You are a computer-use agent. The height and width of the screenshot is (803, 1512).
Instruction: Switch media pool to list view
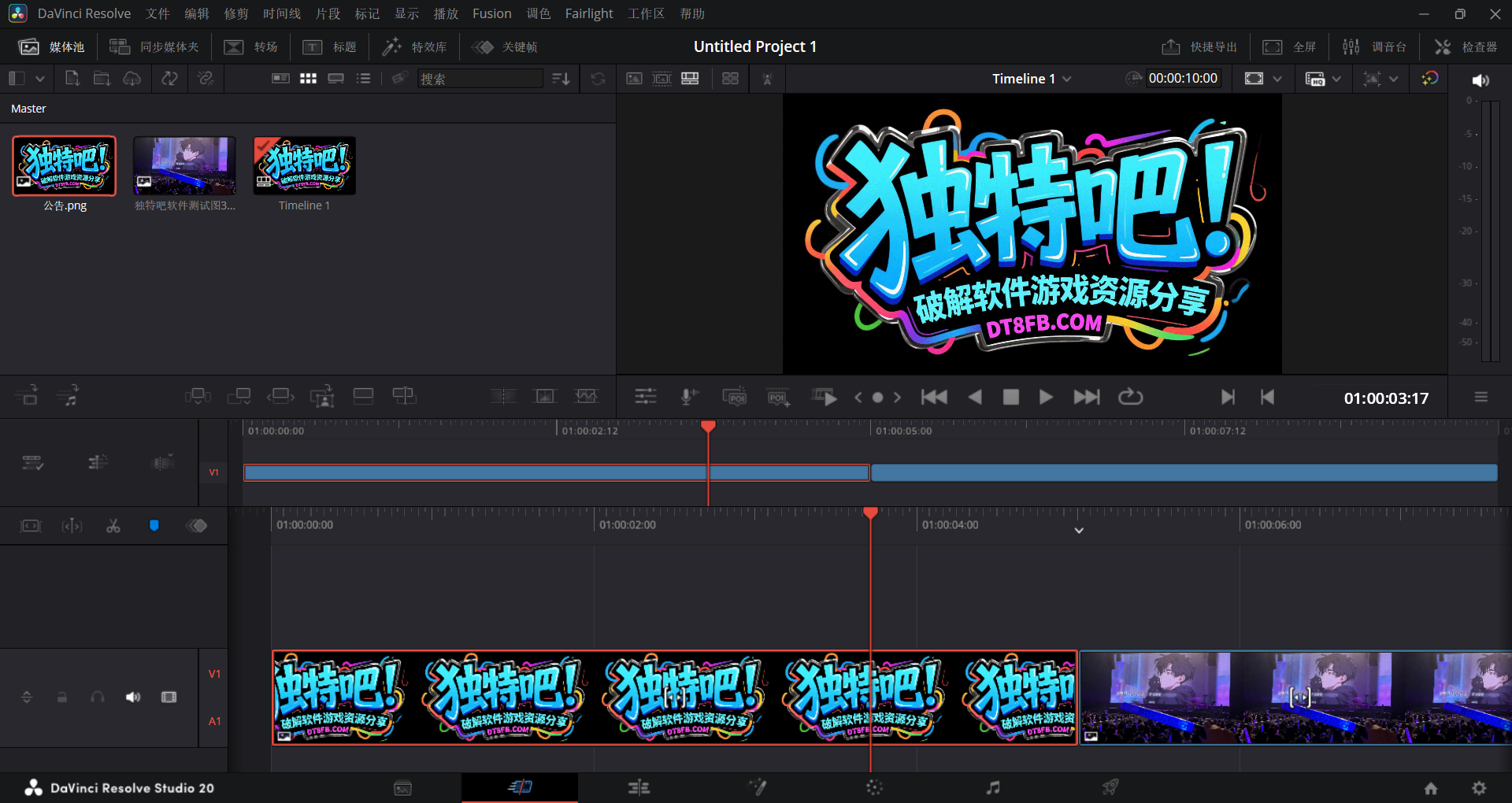point(363,78)
